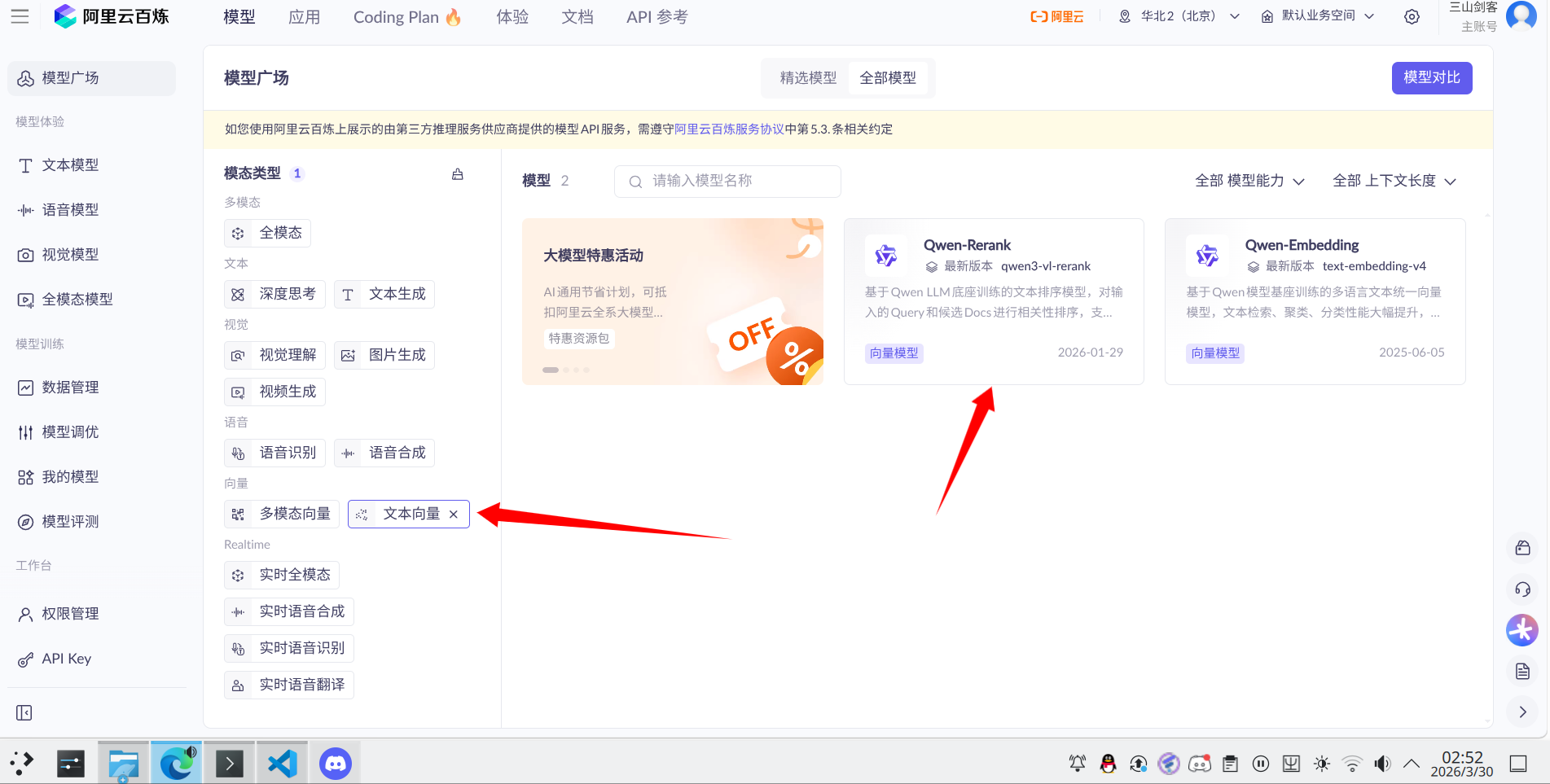The width and height of the screenshot is (1550, 784).
Task: Collapse the left sidebar with bottom icon
Action: point(24,712)
